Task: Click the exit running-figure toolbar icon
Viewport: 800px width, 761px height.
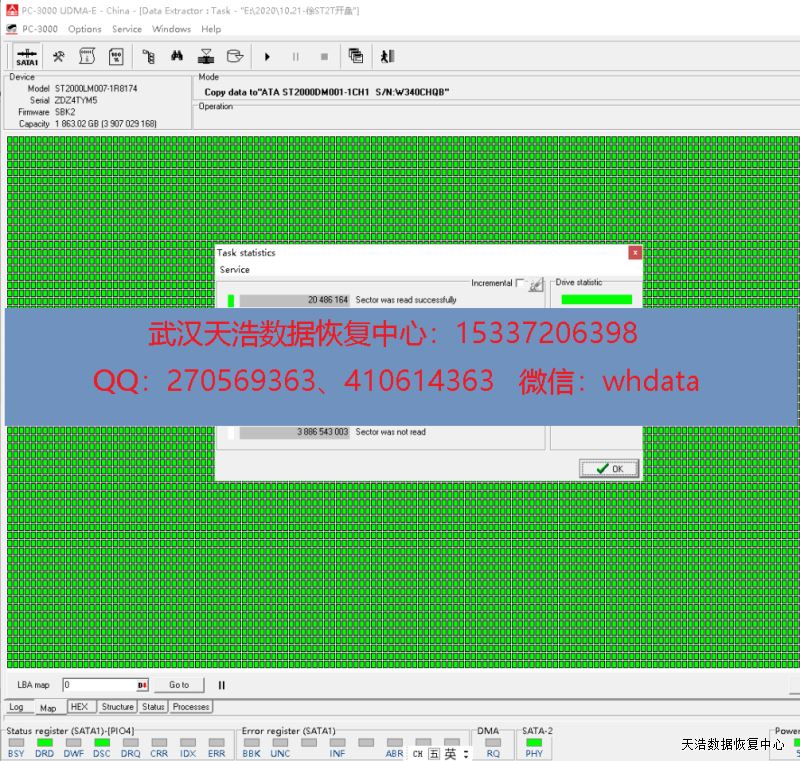Action: pos(388,57)
